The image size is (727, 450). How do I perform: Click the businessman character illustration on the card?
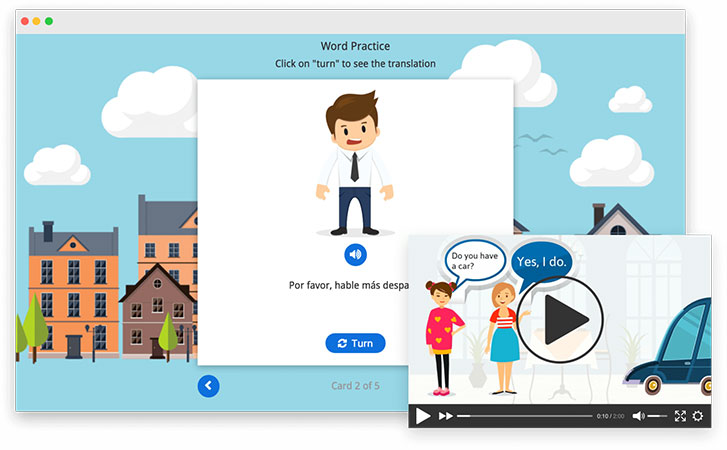(x=354, y=163)
